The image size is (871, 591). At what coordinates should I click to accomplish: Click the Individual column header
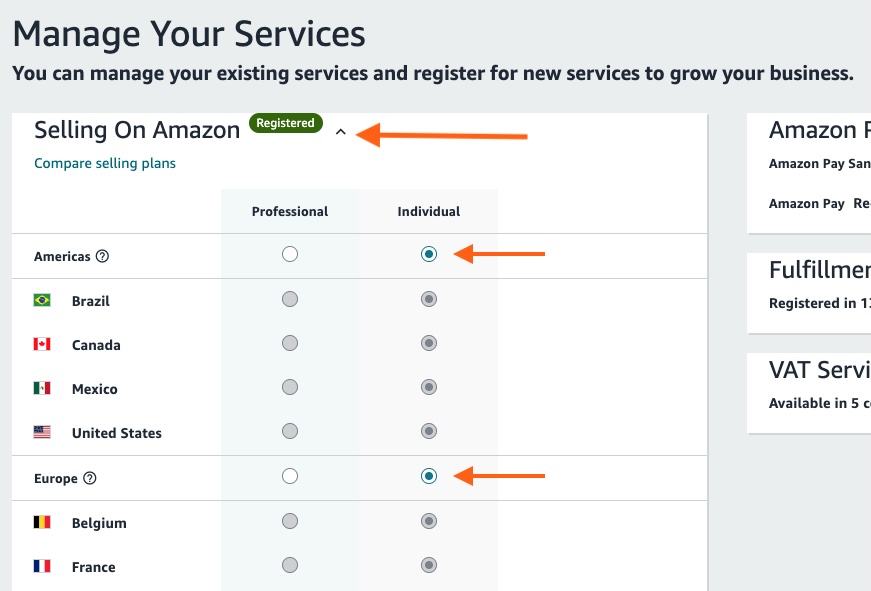coord(429,211)
